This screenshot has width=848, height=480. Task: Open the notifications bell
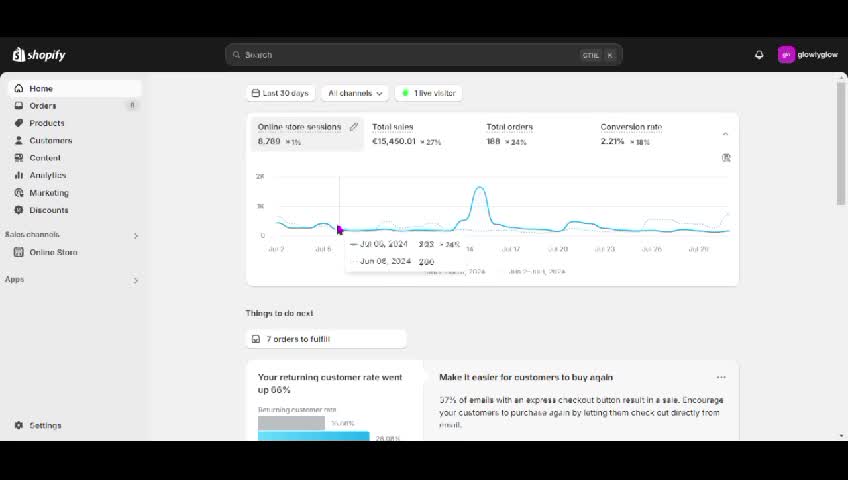pyautogui.click(x=759, y=55)
